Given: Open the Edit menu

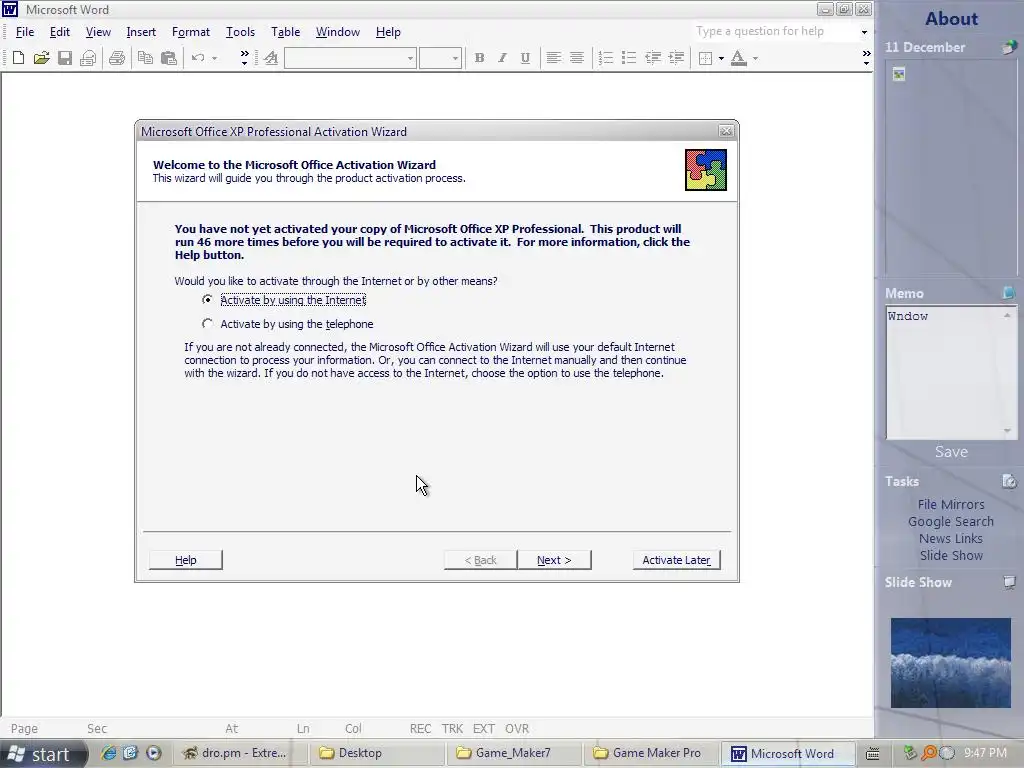Looking at the screenshot, I should [x=59, y=32].
